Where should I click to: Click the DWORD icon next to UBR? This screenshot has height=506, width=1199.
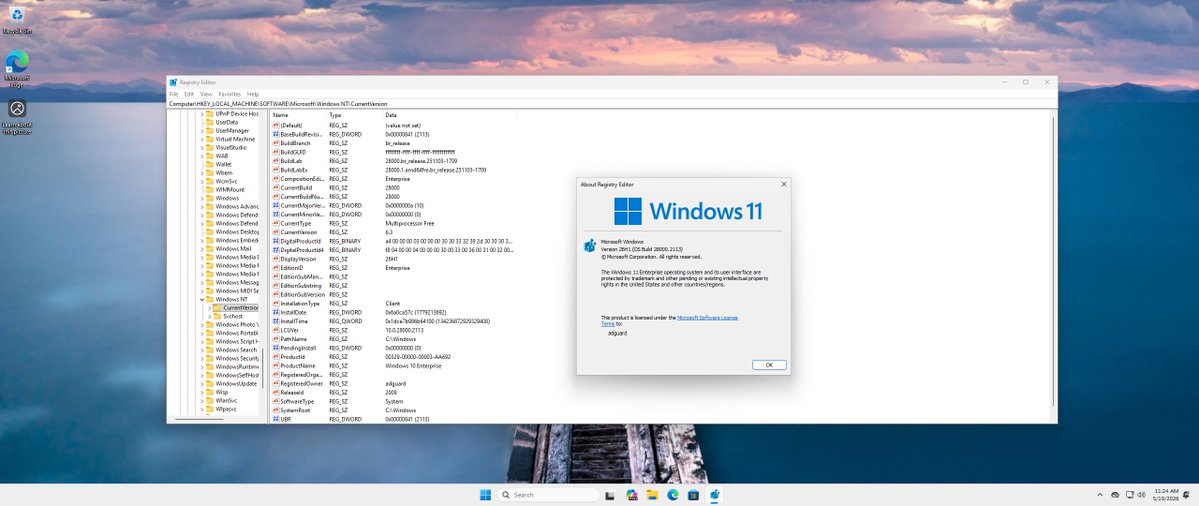point(276,419)
